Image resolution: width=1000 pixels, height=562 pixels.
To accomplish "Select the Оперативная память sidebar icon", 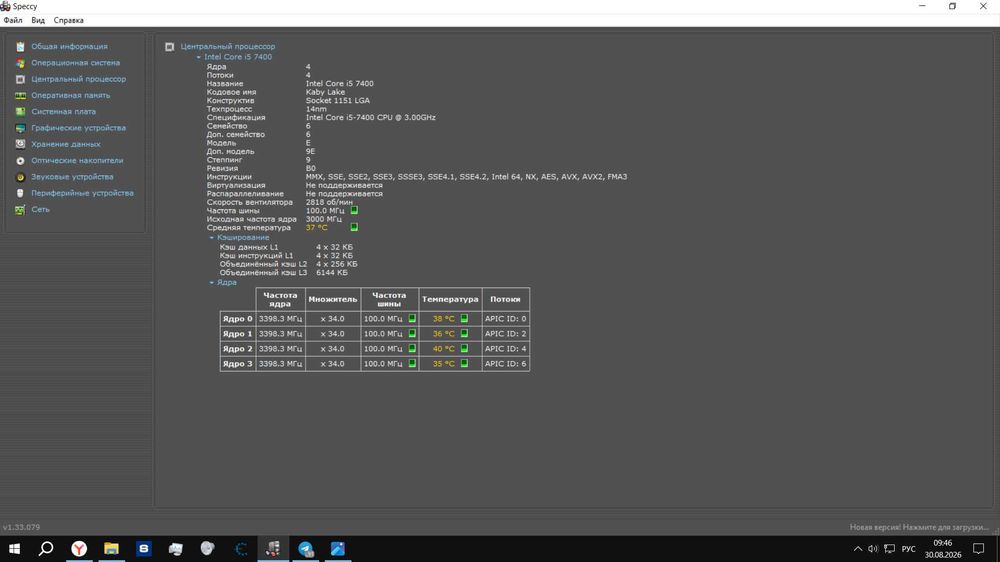I will pos(20,96).
